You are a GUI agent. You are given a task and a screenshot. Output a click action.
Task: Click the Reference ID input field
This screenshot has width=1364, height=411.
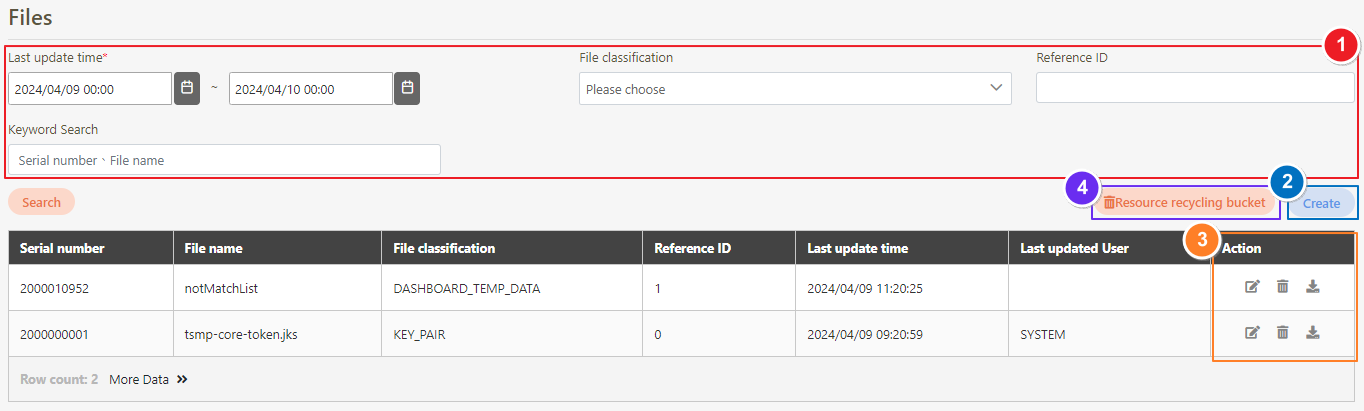1195,88
